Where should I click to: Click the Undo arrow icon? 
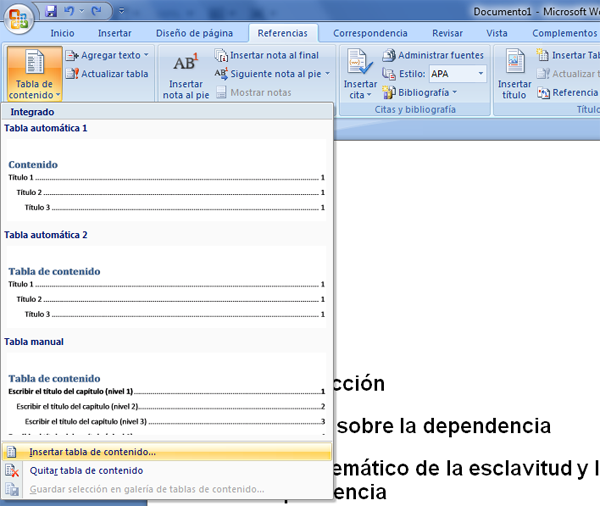tap(71, 11)
